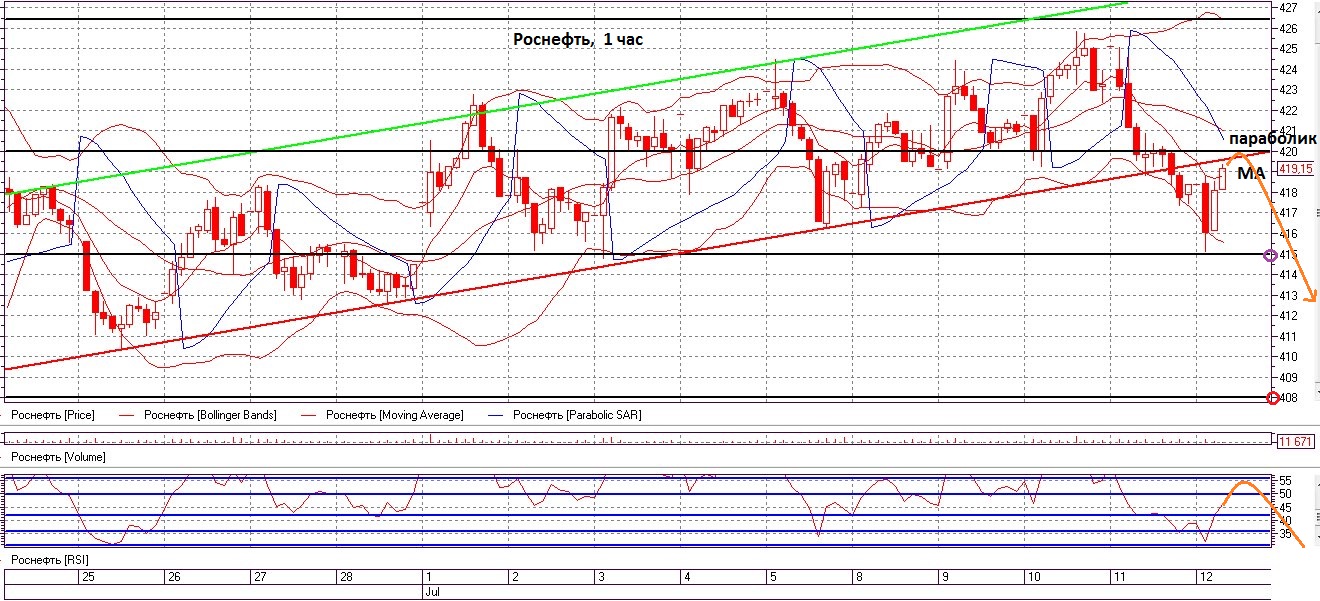Click price axis label 426
1320x601 pixels.
(1287, 28)
